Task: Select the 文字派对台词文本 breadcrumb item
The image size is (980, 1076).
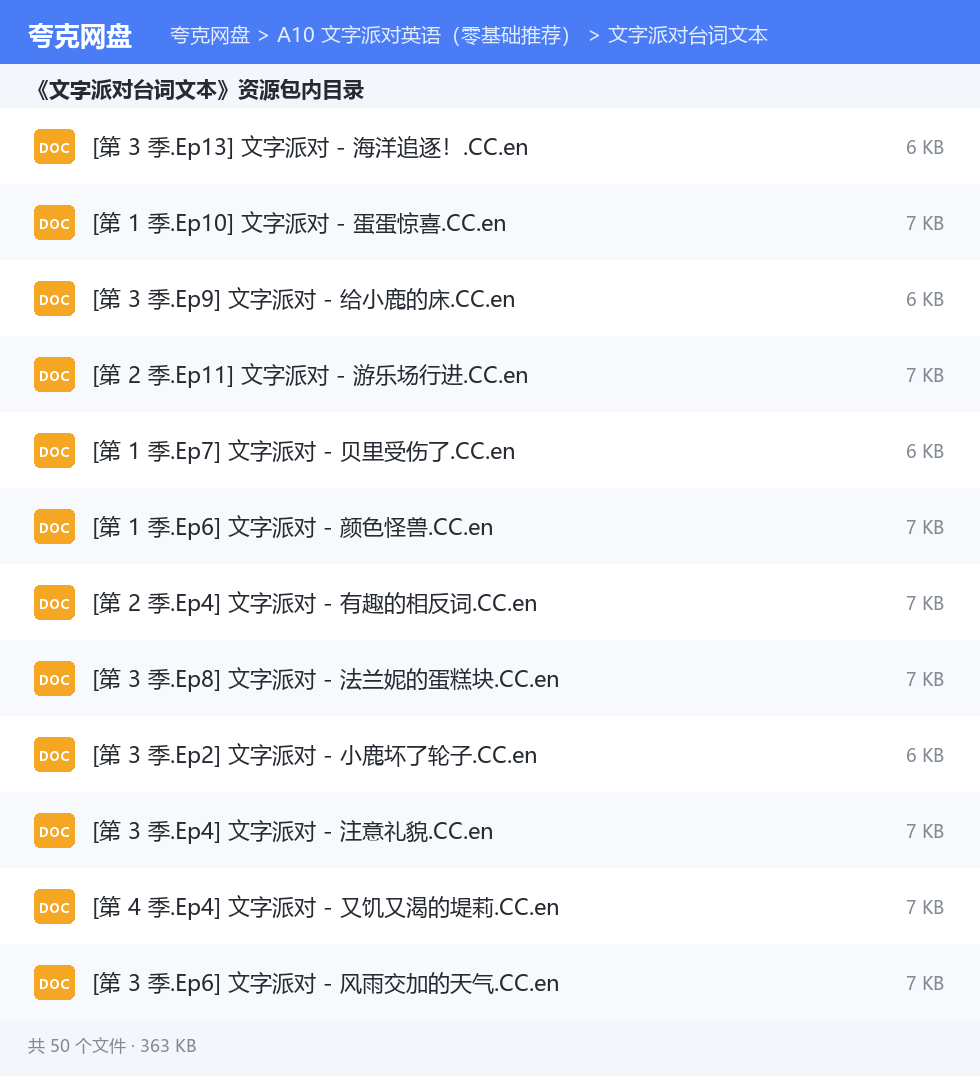Action: [688, 35]
